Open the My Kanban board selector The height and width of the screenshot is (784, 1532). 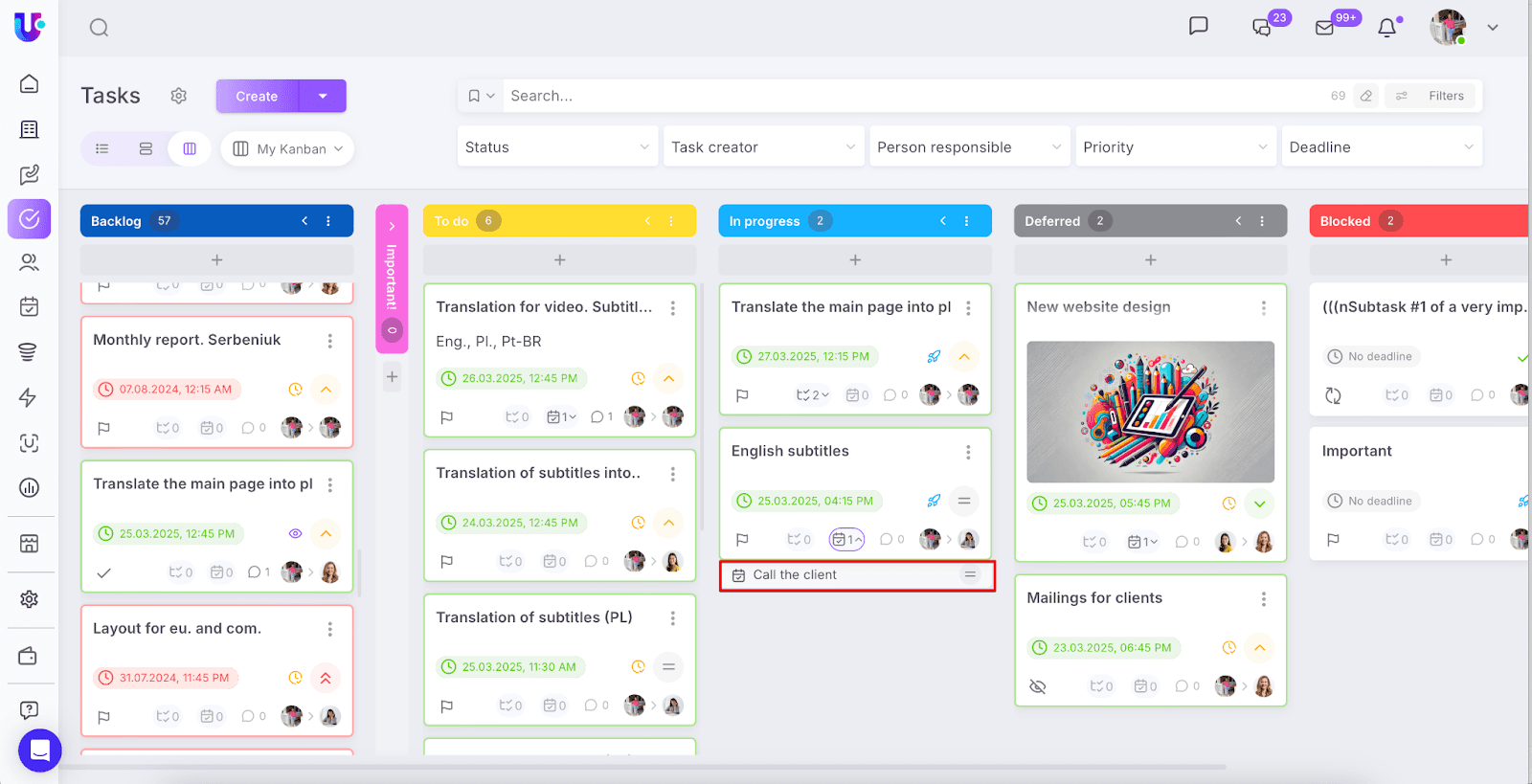[287, 148]
